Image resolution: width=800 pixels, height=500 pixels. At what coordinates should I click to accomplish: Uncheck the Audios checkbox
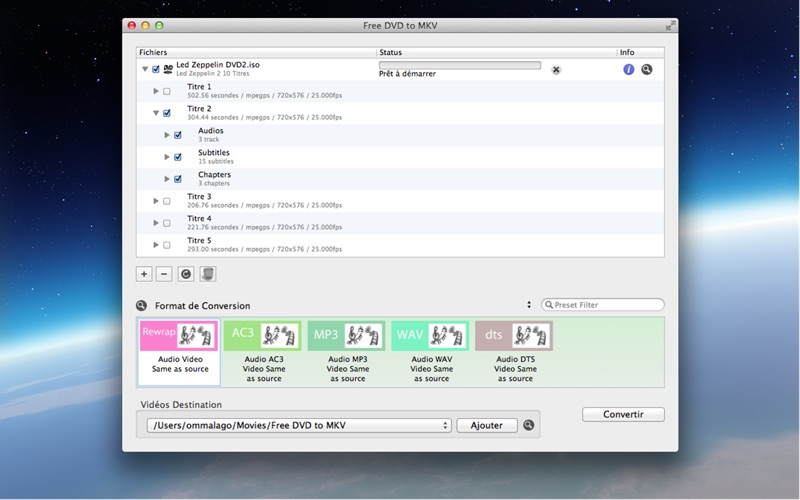(x=178, y=135)
